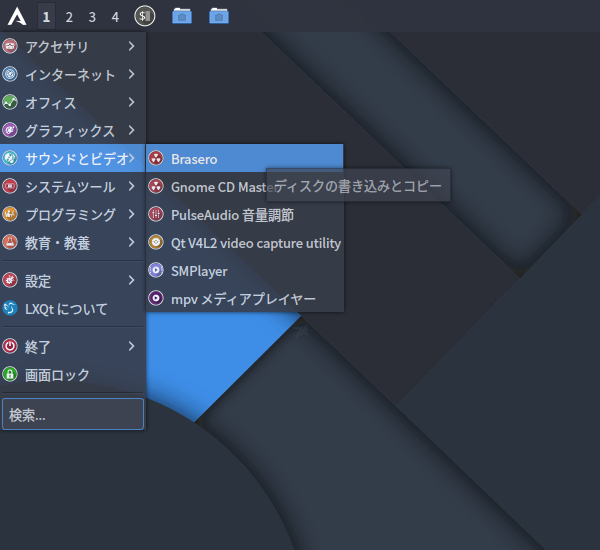The width and height of the screenshot is (600, 550).
Task: Focus the 検索... search field
Action: tap(73, 414)
